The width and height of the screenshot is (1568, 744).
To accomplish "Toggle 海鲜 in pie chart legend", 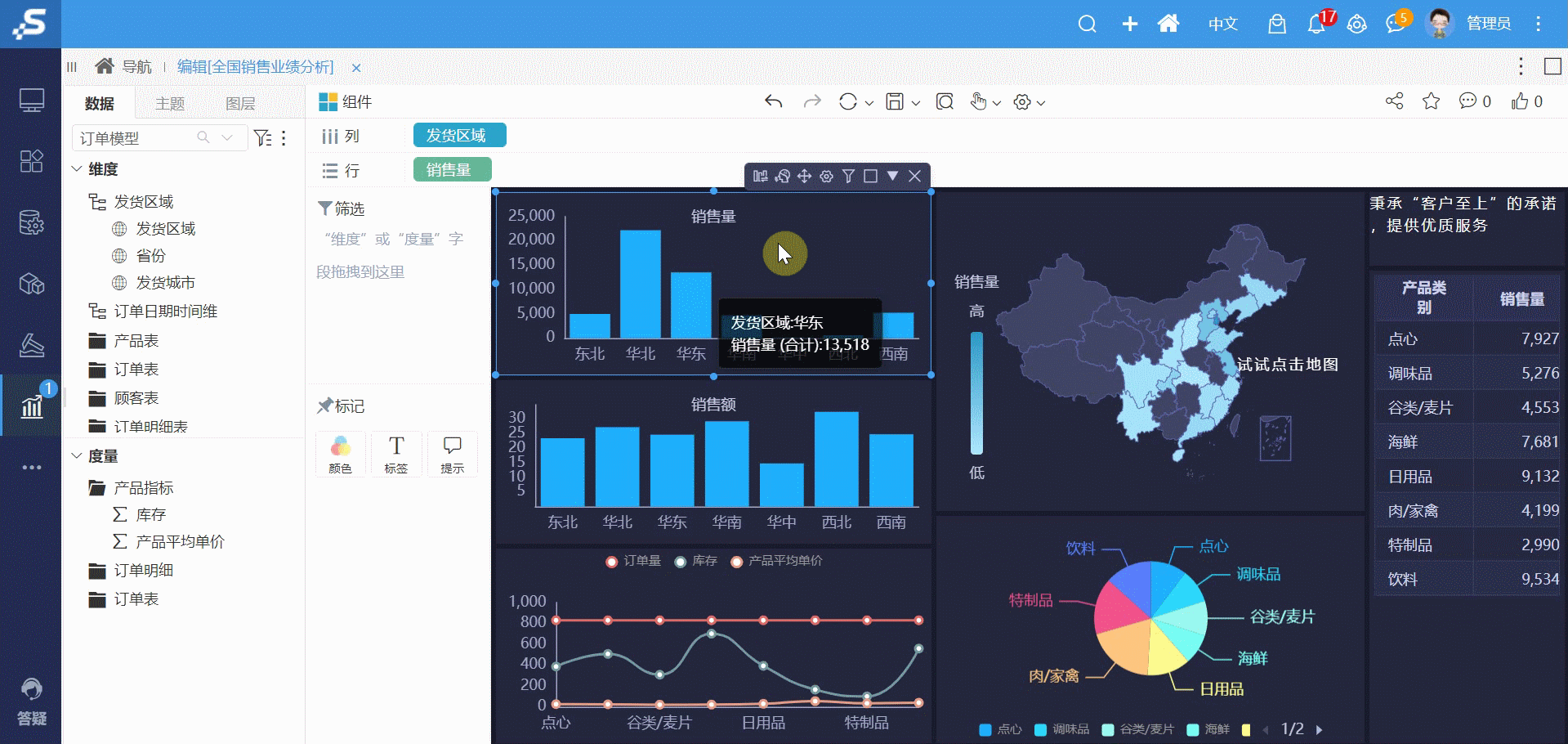I will point(1208,729).
